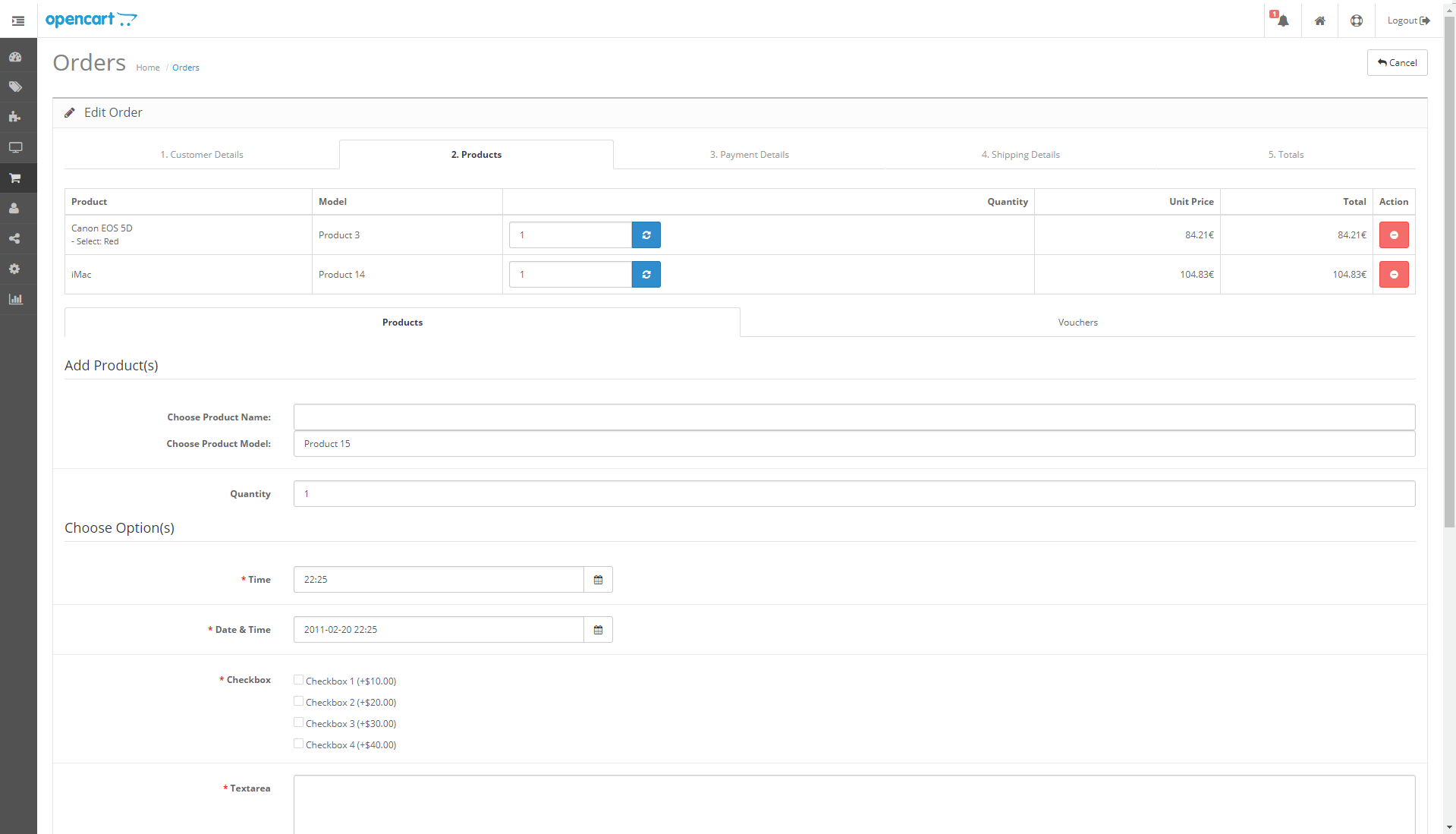The width and height of the screenshot is (1456, 834).
Task: Click the Time option input field
Action: tap(439, 580)
